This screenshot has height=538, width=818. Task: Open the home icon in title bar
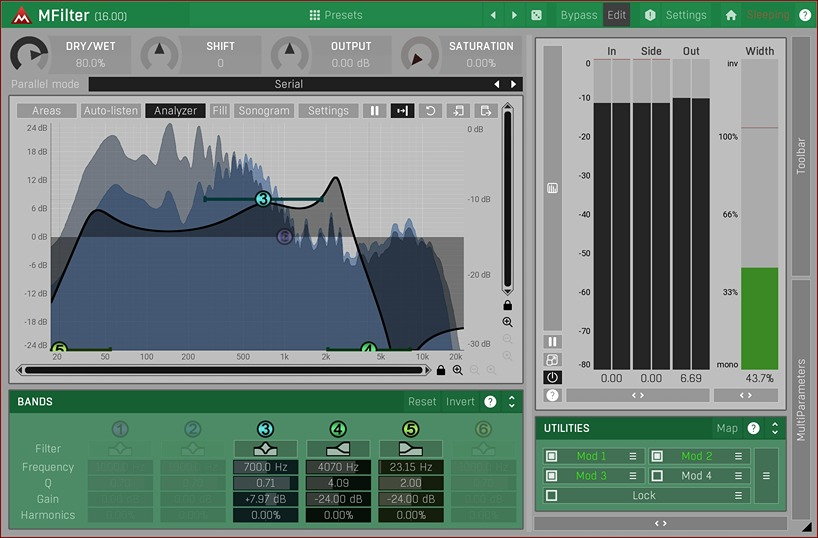point(731,15)
